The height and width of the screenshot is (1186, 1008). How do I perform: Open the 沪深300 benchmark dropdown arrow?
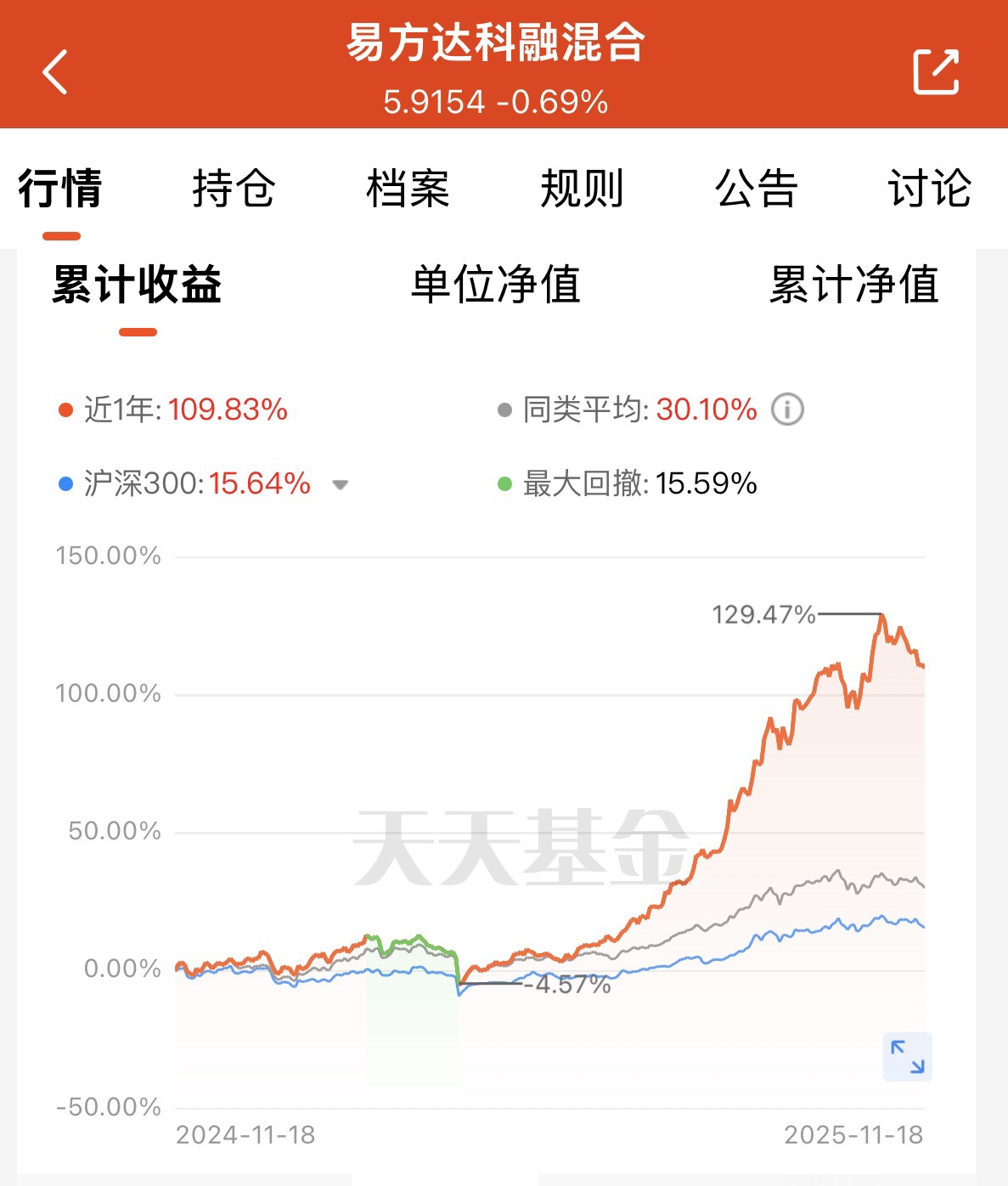341,485
